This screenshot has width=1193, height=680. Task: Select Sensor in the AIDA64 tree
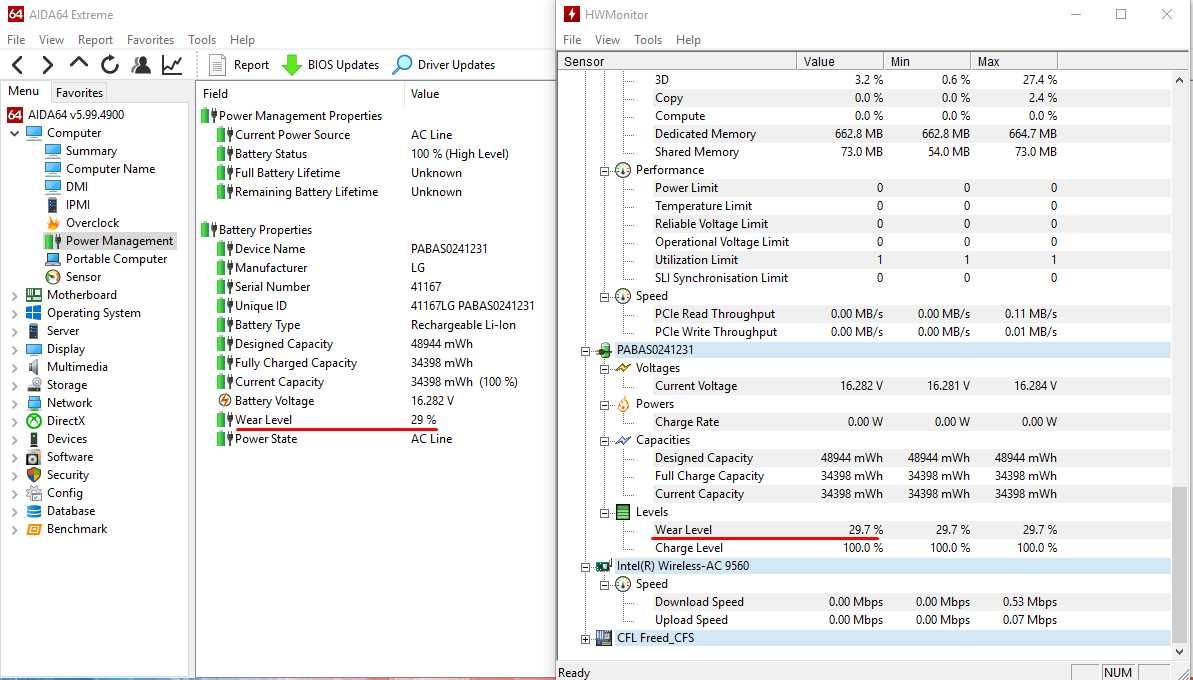click(x=83, y=277)
